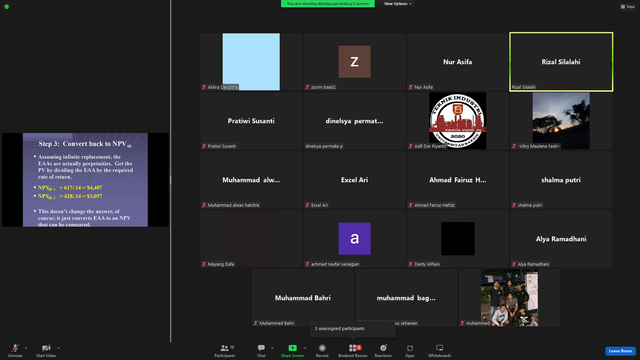Image resolution: width=640 pixels, height=360 pixels.
Task: Expand share screen options arrow
Action: click(304, 348)
